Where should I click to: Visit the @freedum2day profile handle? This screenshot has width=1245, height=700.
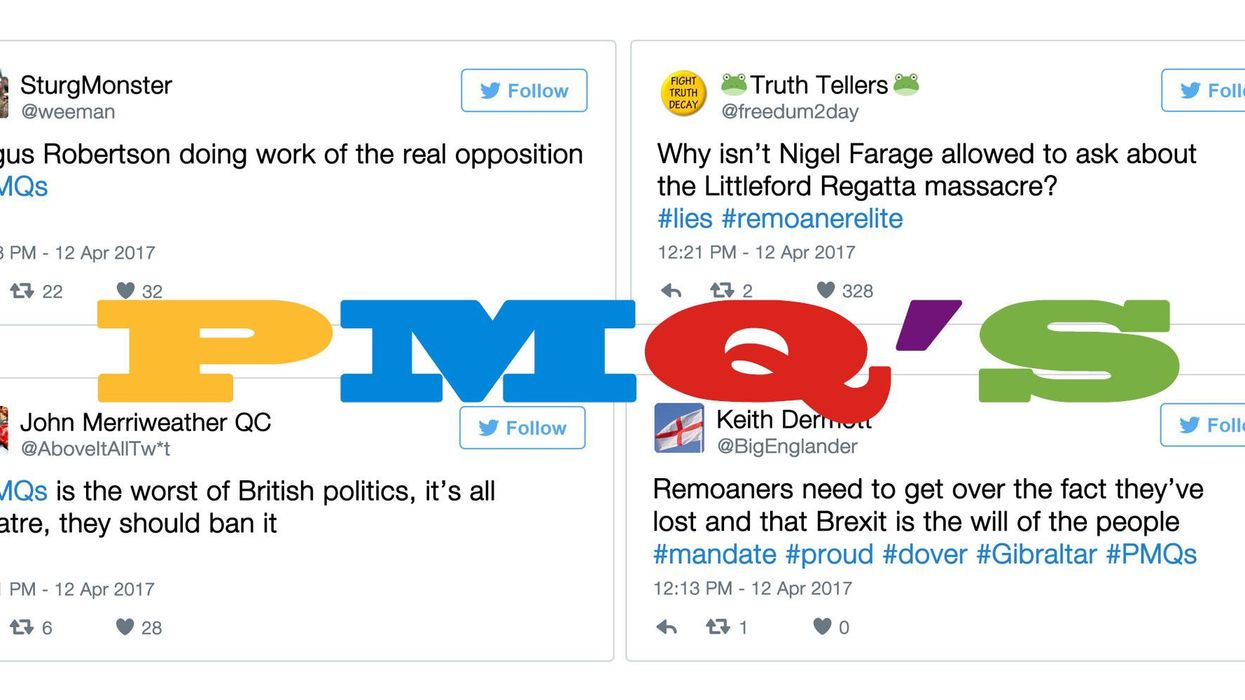[x=789, y=112]
